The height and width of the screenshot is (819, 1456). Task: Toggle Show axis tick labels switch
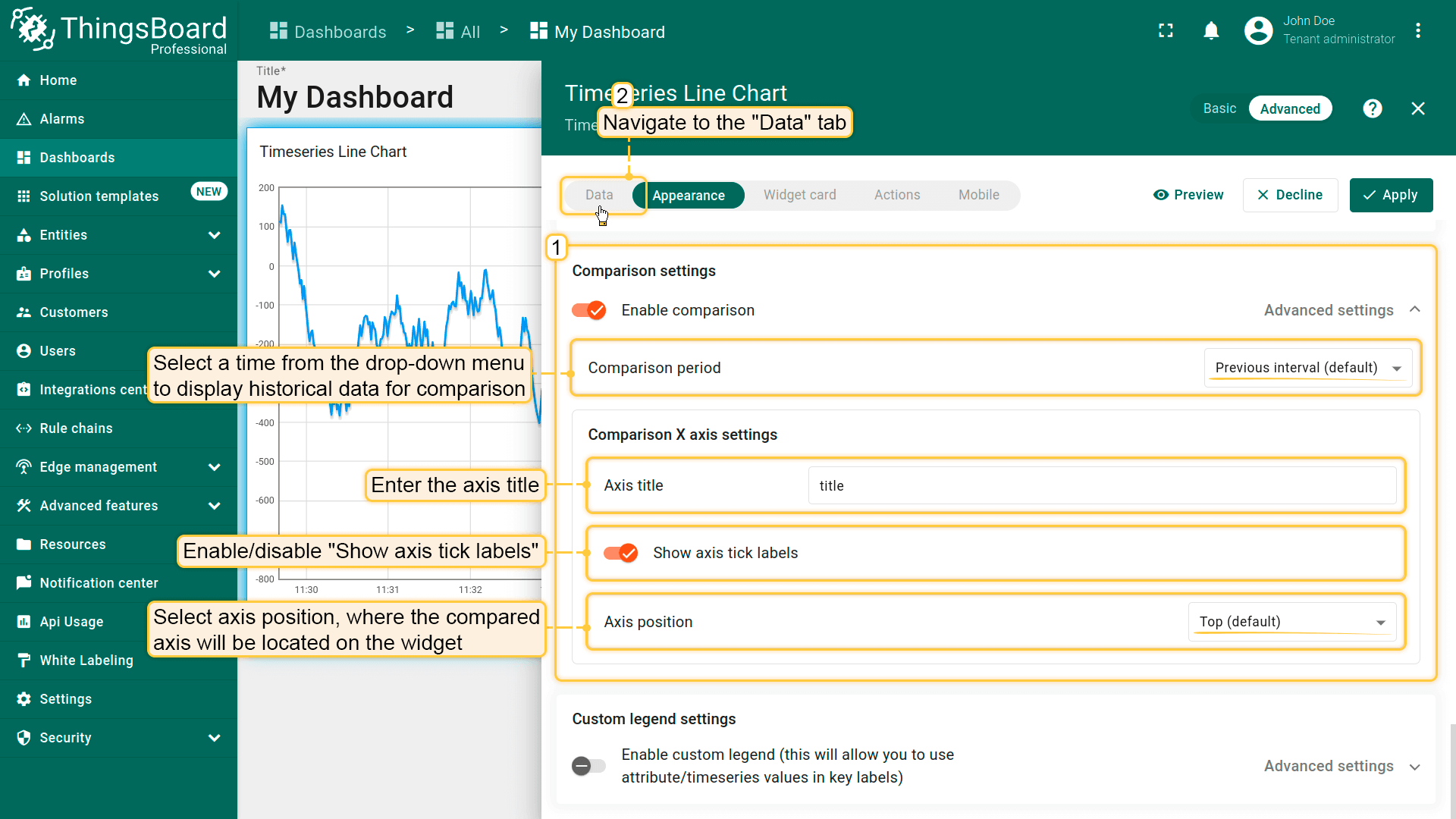[621, 553]
